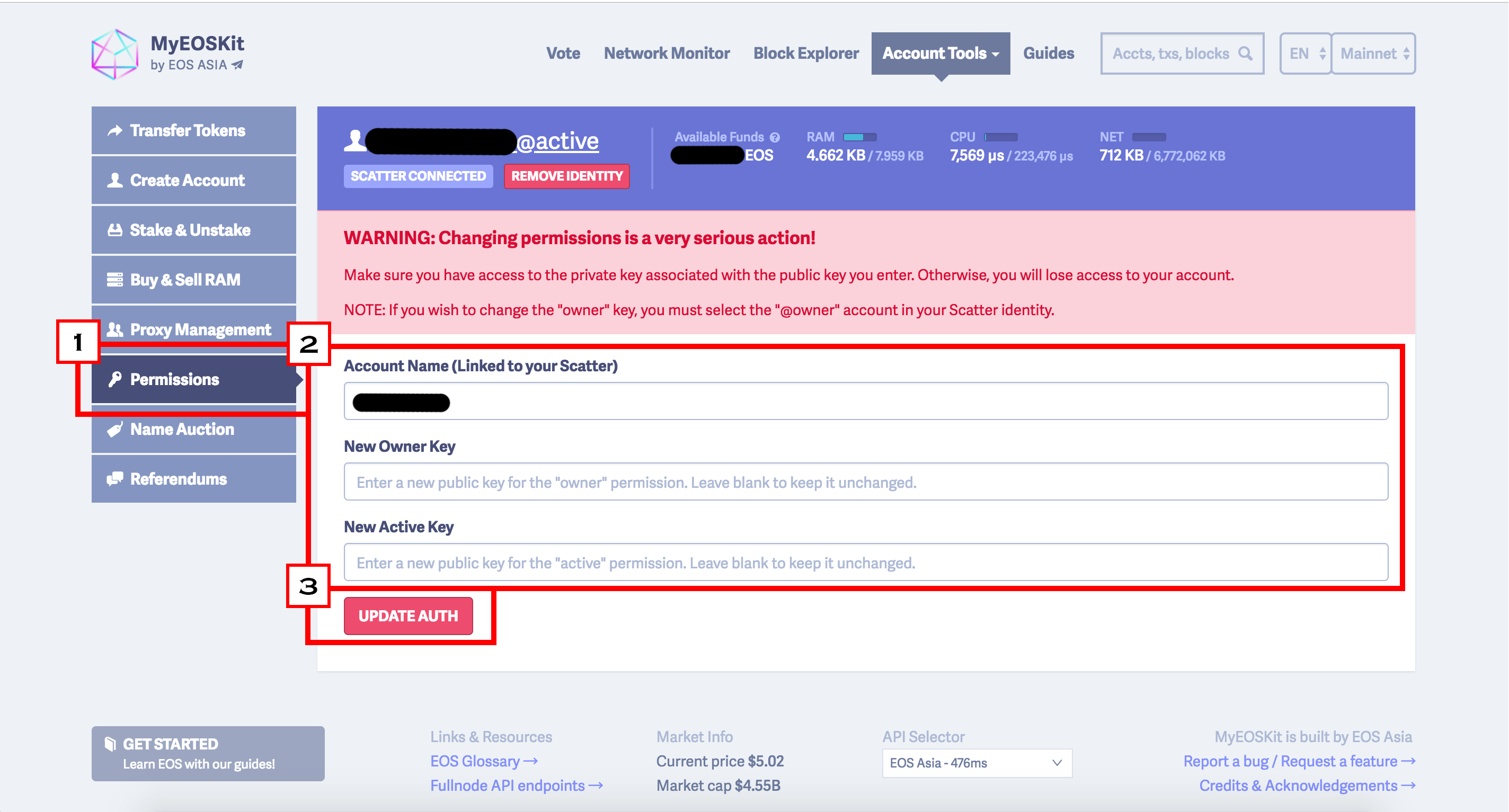Select Permissions in the sidebar
1509x812 pixels.
pos(194,379)
